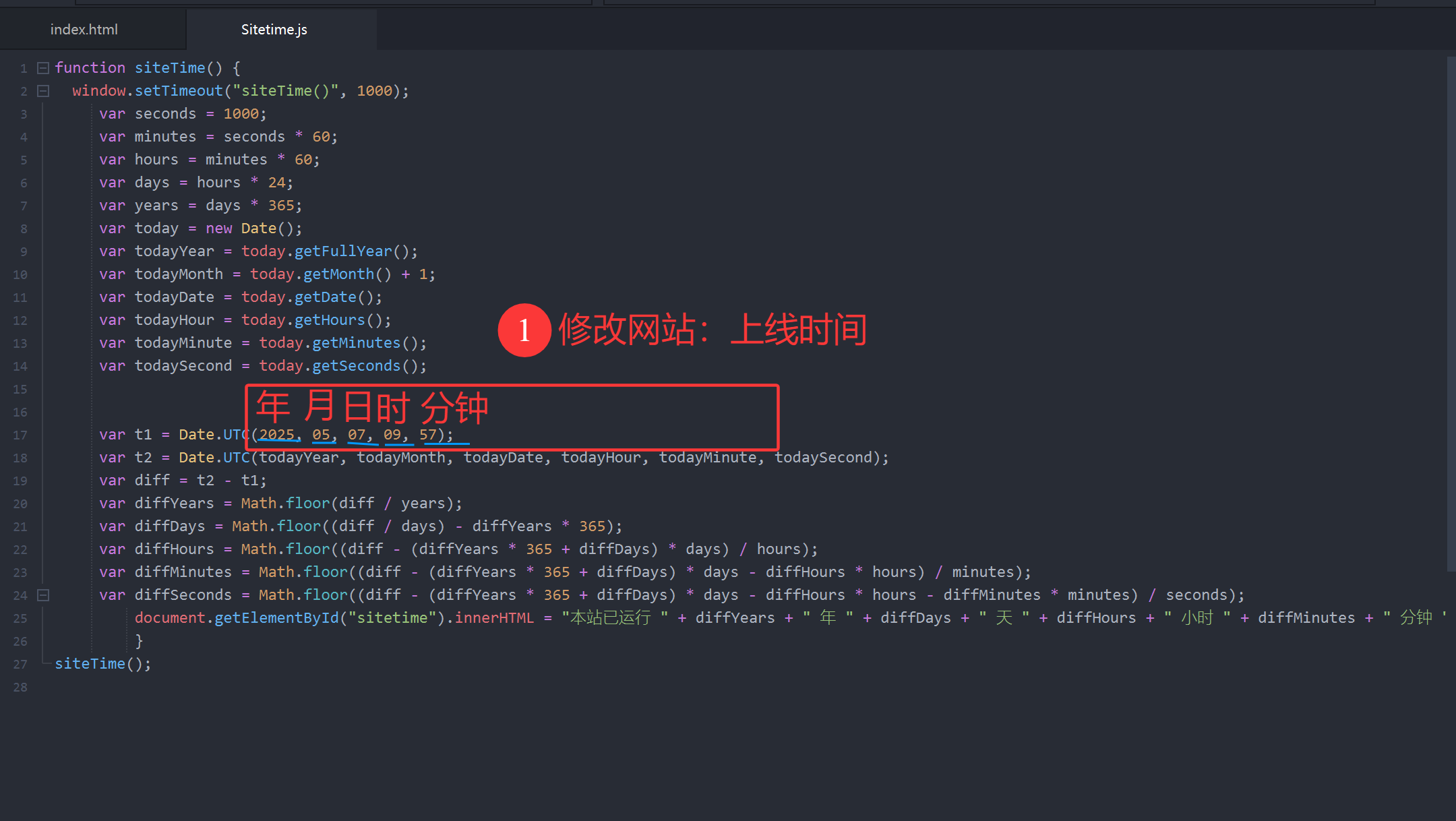The image size is (1456, 821).
Task: Click the diffHours variable name on line 22
Action: [175, 549]
